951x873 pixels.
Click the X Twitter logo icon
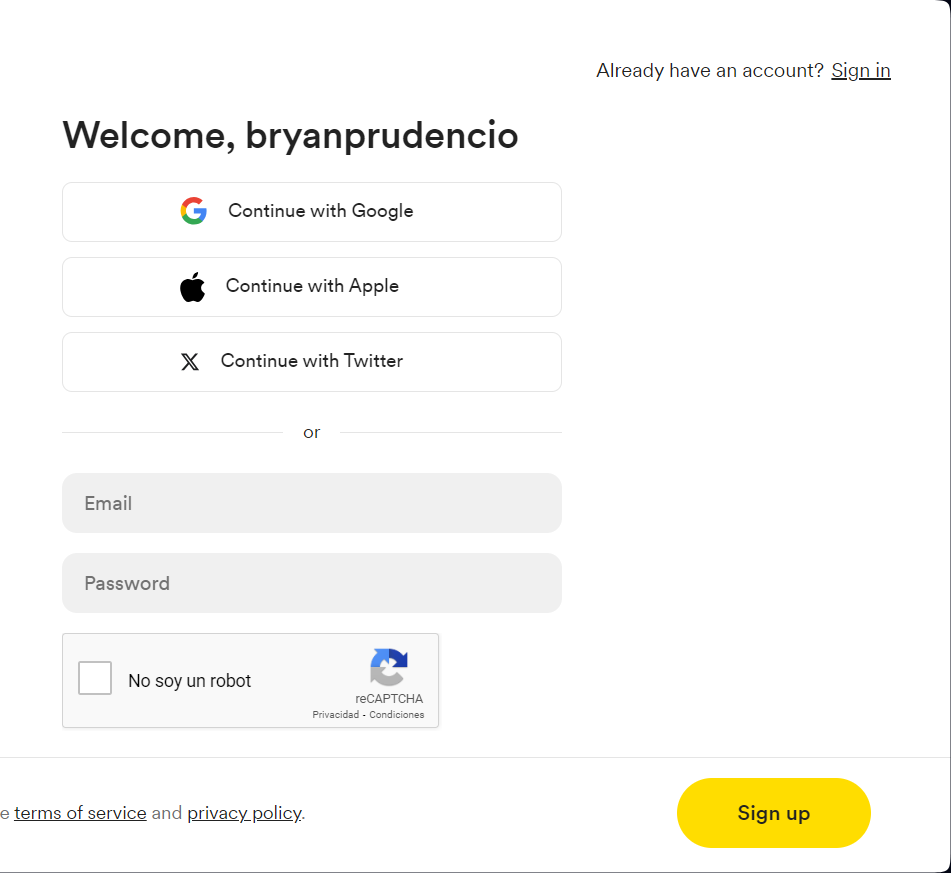190,362
